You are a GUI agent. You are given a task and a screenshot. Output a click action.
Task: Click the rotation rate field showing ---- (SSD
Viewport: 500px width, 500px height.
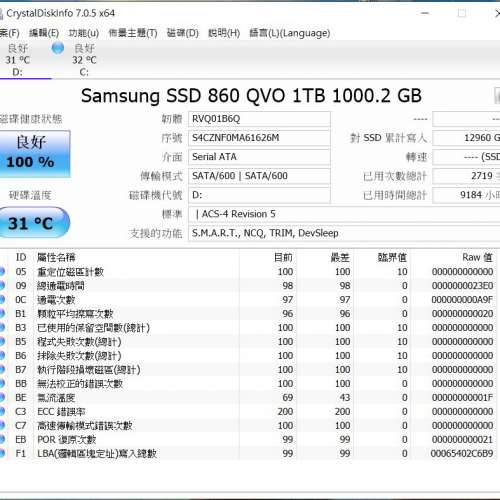[x=466, y=157]
